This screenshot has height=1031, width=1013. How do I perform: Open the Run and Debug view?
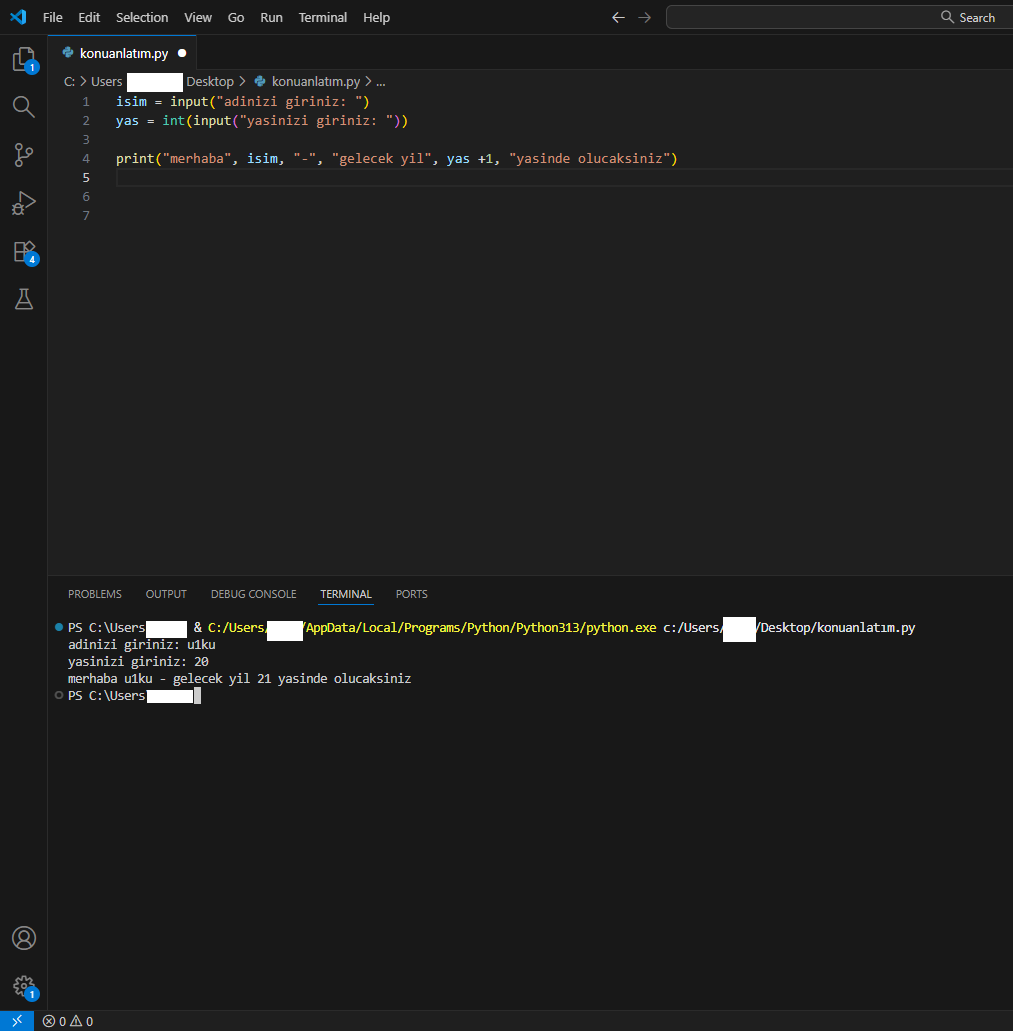point(24,203)
